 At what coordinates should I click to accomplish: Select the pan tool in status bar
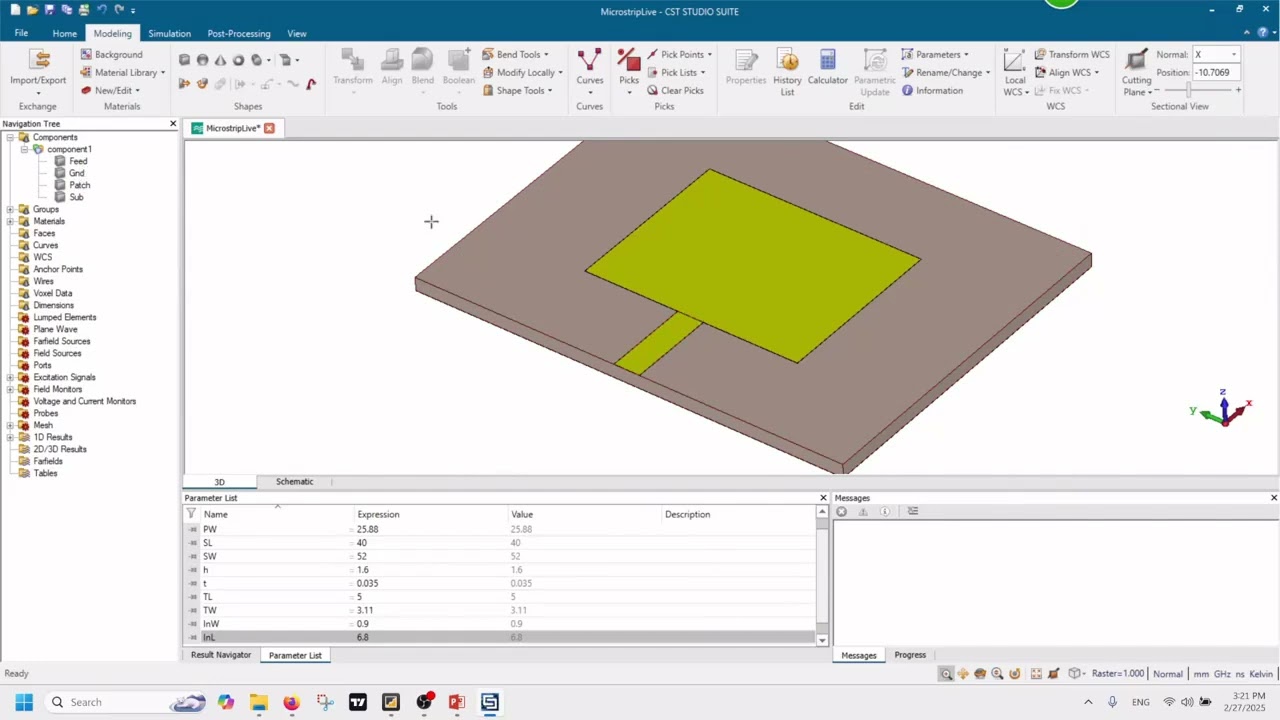pos(963,674)
